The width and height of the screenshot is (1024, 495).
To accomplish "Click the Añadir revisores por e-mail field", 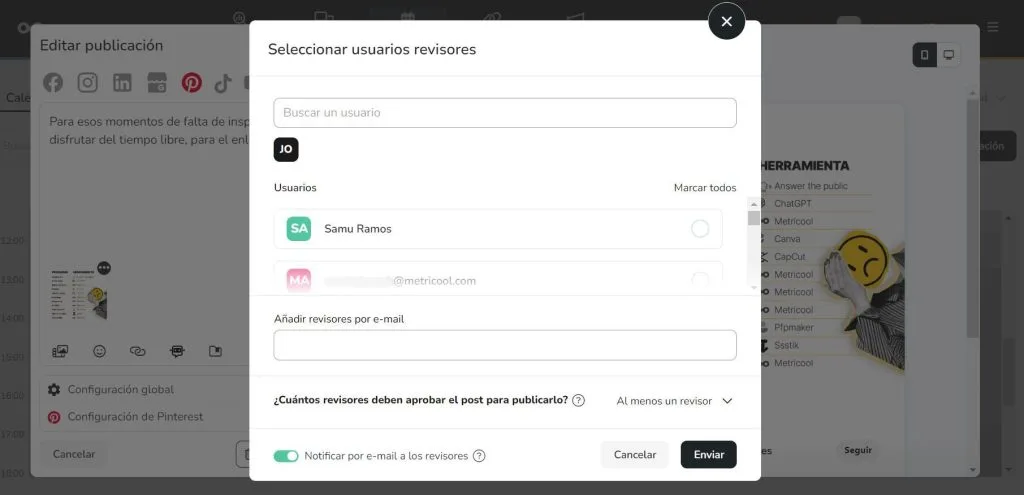I will tap(505, 345).
